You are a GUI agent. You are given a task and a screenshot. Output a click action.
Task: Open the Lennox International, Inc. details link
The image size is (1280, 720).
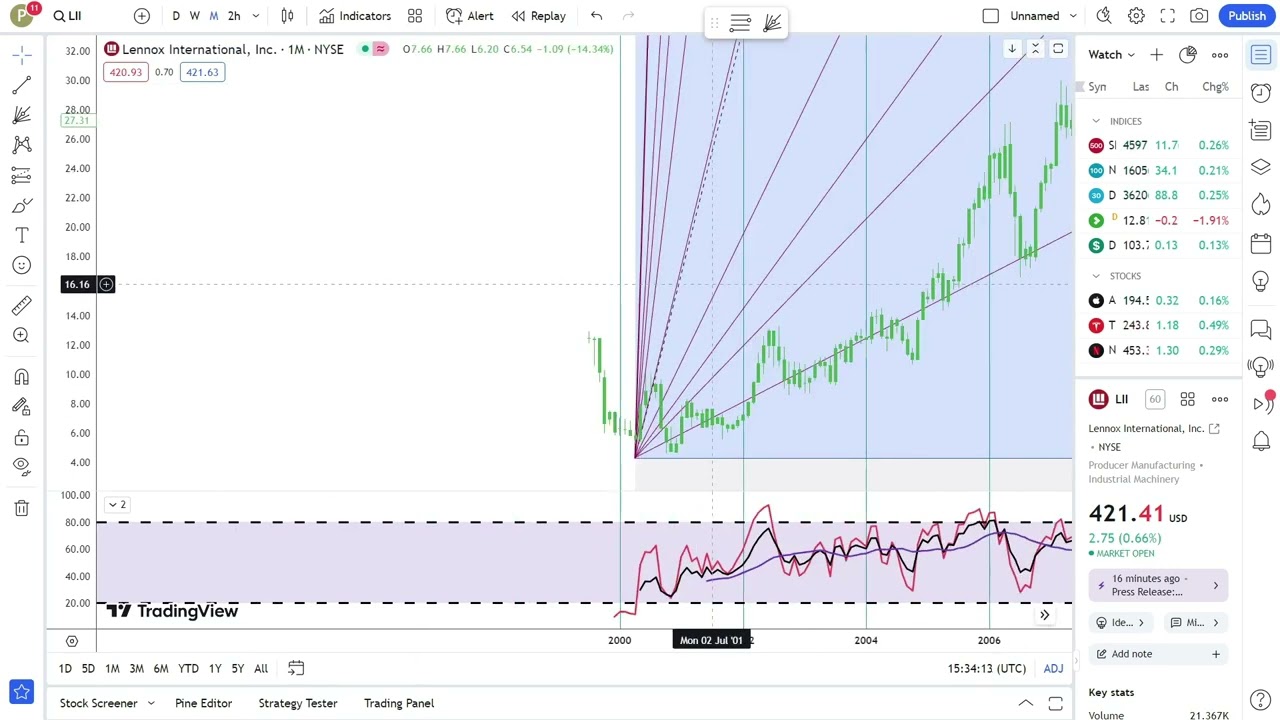[1214, 429]
